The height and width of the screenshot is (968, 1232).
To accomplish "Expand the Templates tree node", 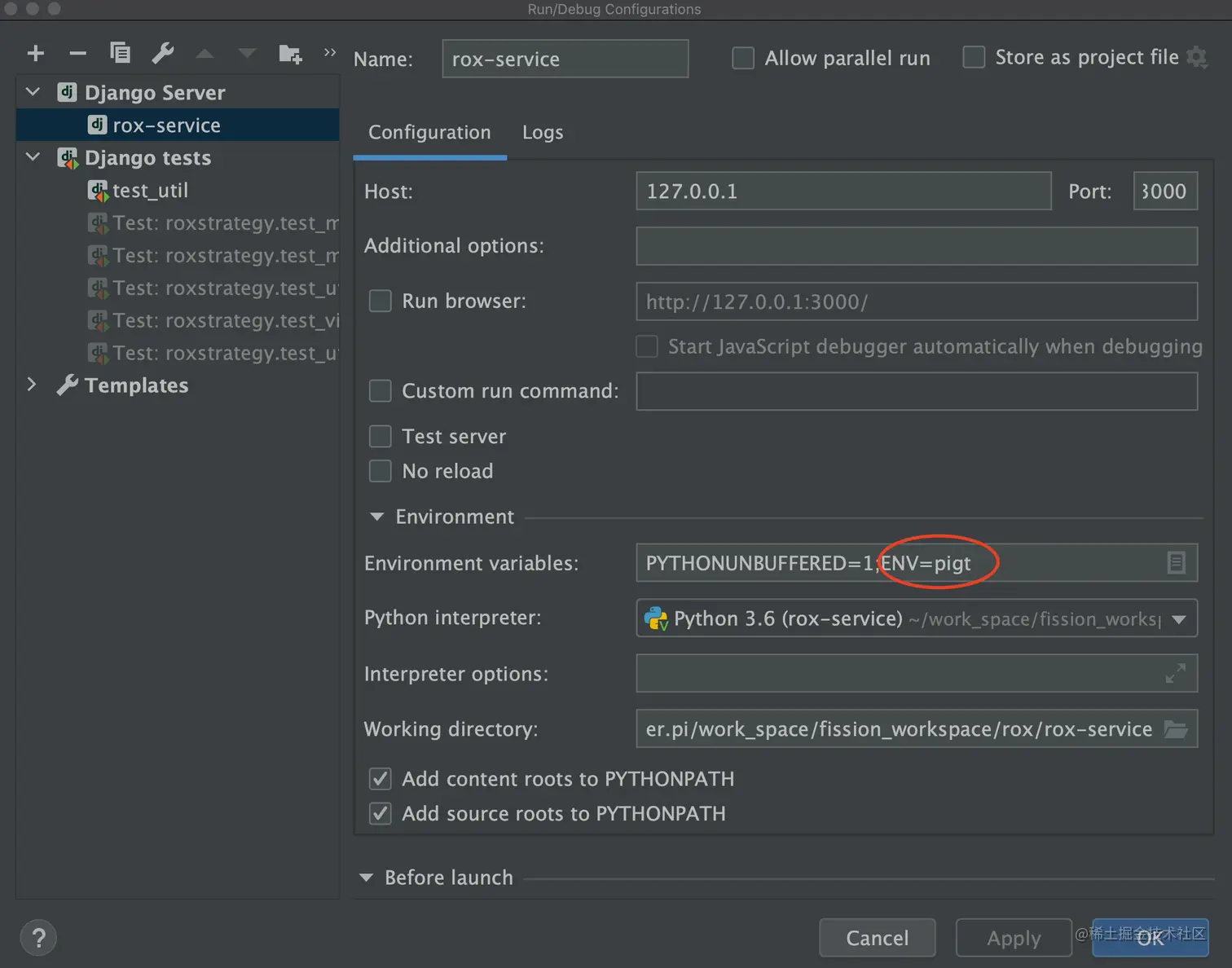I will (32, 385).
